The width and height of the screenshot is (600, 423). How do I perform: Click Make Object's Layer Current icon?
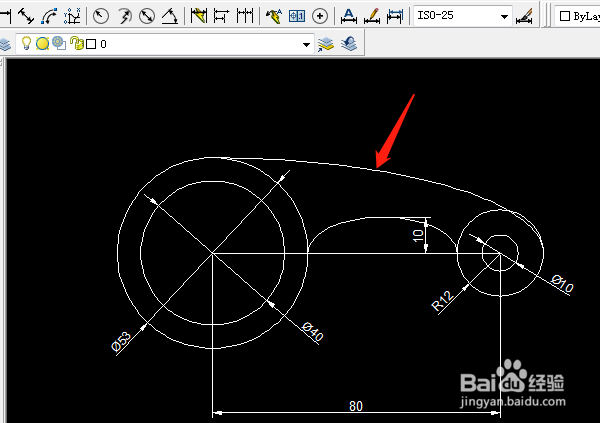(326, 44)
